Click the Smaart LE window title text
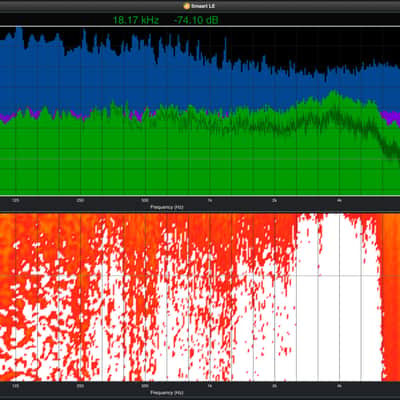This screenshot has height=400, width=400. 203,6
